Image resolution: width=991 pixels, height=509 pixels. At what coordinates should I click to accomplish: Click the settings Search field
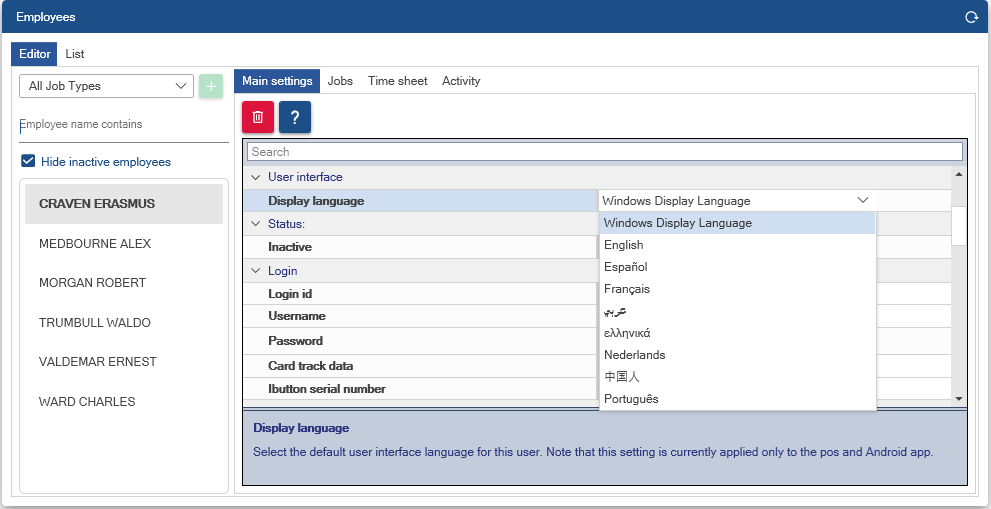(604, 152)
